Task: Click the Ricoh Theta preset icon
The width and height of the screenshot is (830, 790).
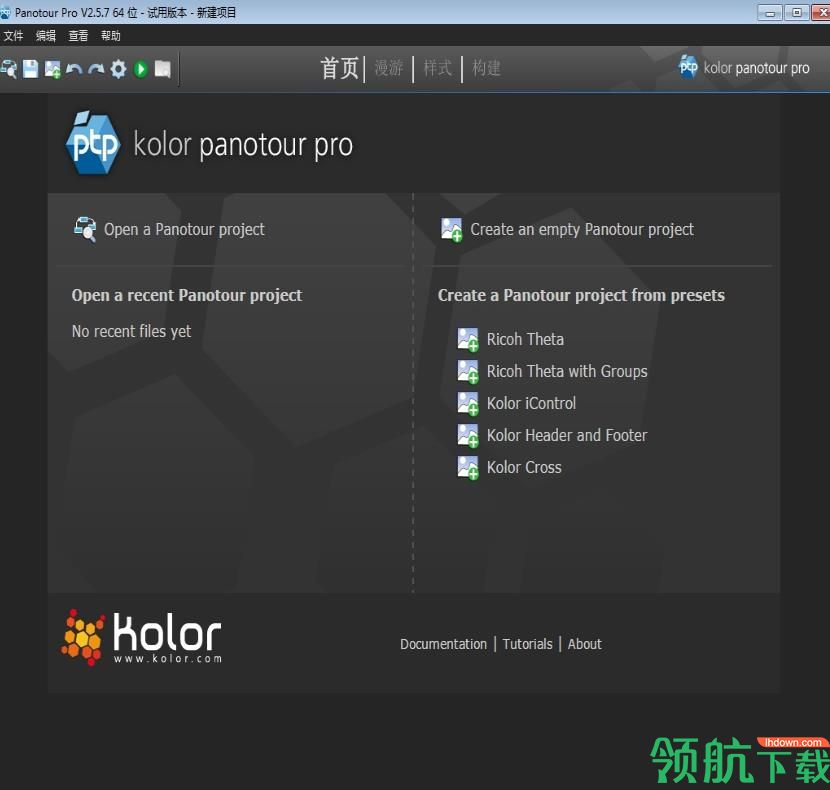Action: tap(468, 339)
